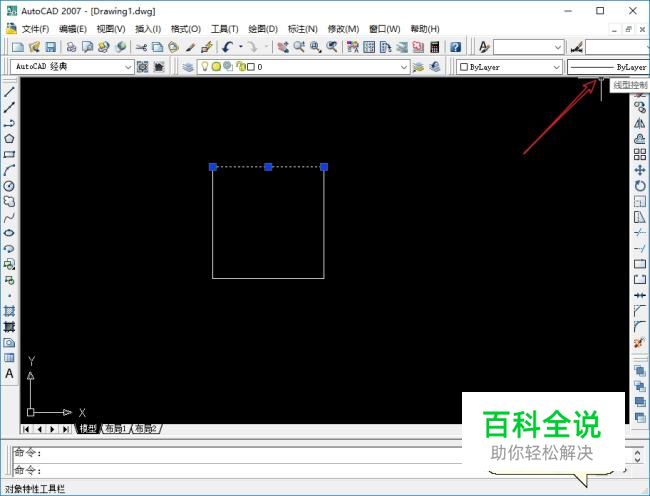Image resolution: width=650 pixels, height=496 pixels.
Task: Open the 格式(O) menu
Action: [x=186, y=29]
